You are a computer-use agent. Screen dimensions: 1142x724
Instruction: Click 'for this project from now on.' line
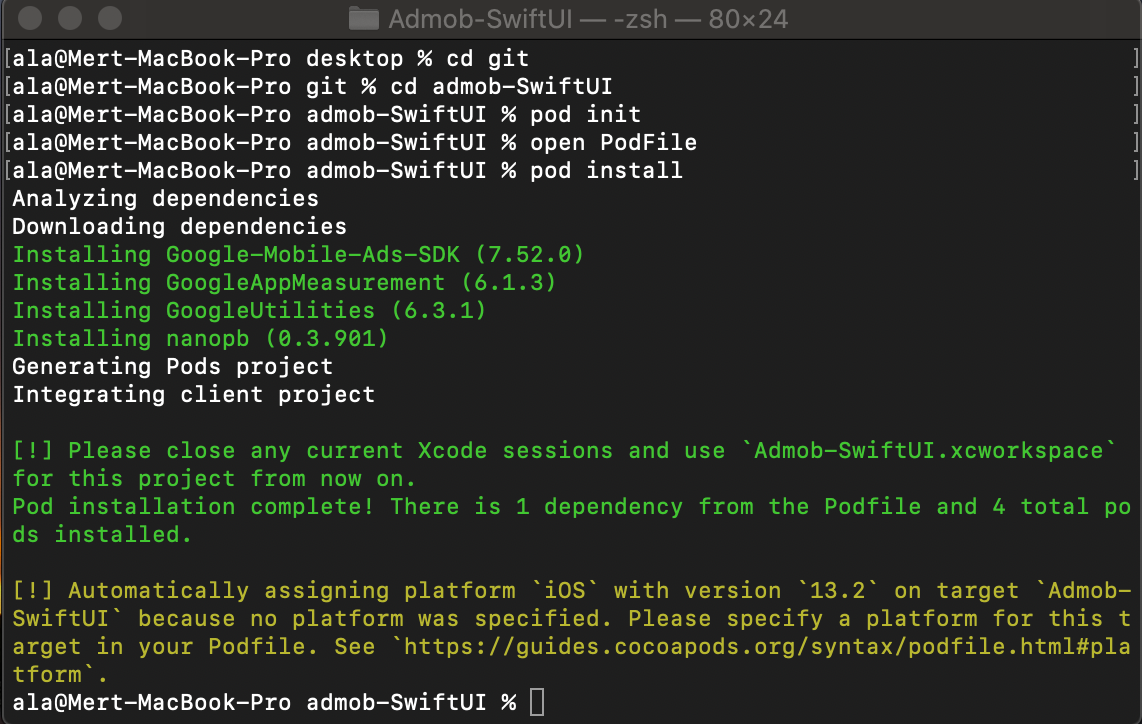click(x=214, y=479)
